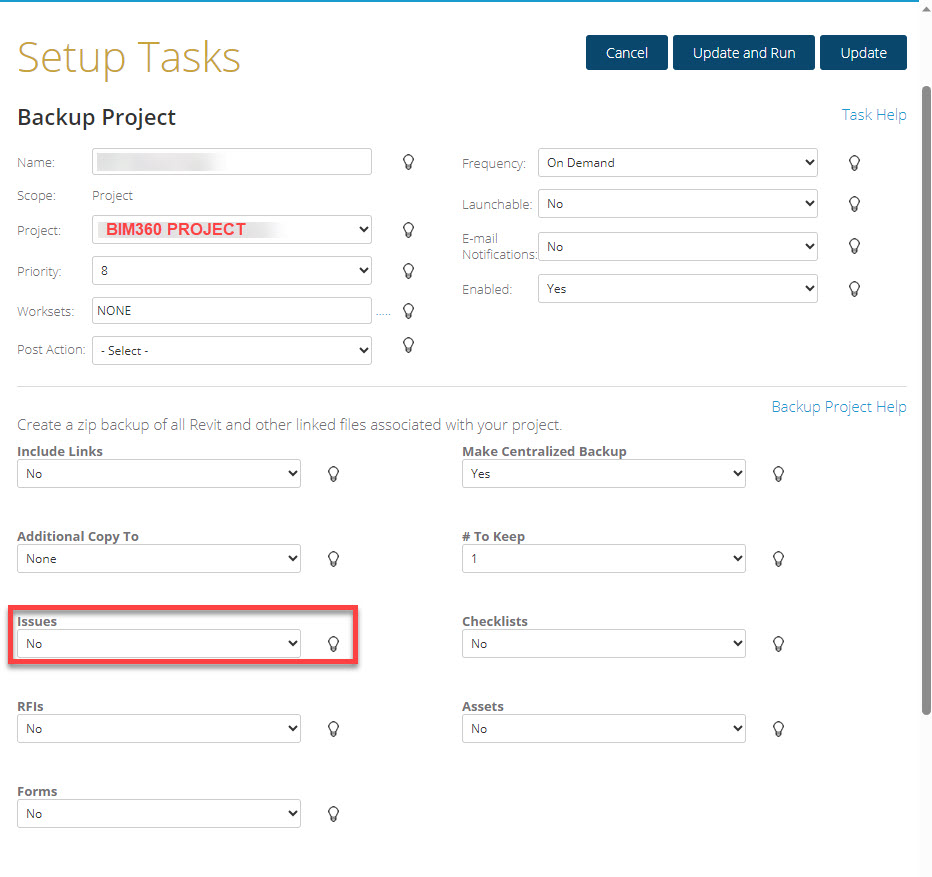The image size is (932, 877).
Task: Click the lightbulb beside E-mail Notifications
Action: click(x=854, y=247)
